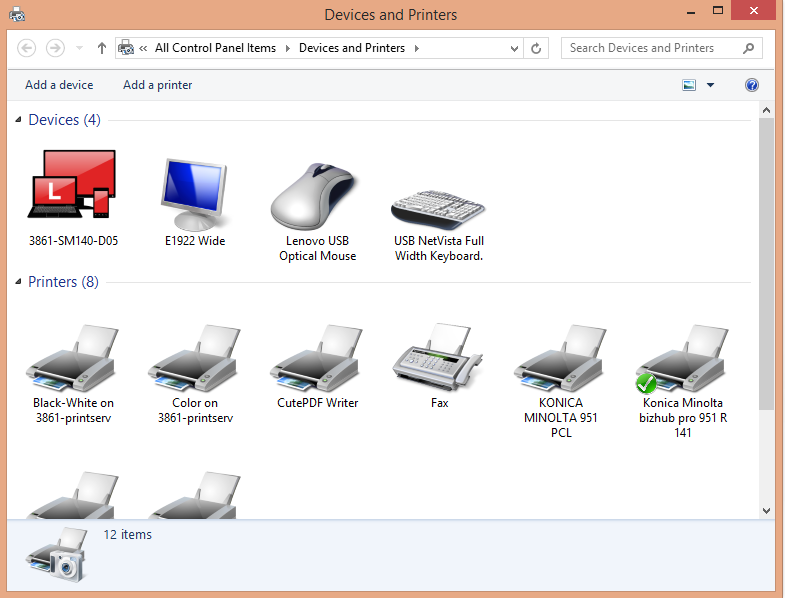Select the Fax device icon

[438, 357]
